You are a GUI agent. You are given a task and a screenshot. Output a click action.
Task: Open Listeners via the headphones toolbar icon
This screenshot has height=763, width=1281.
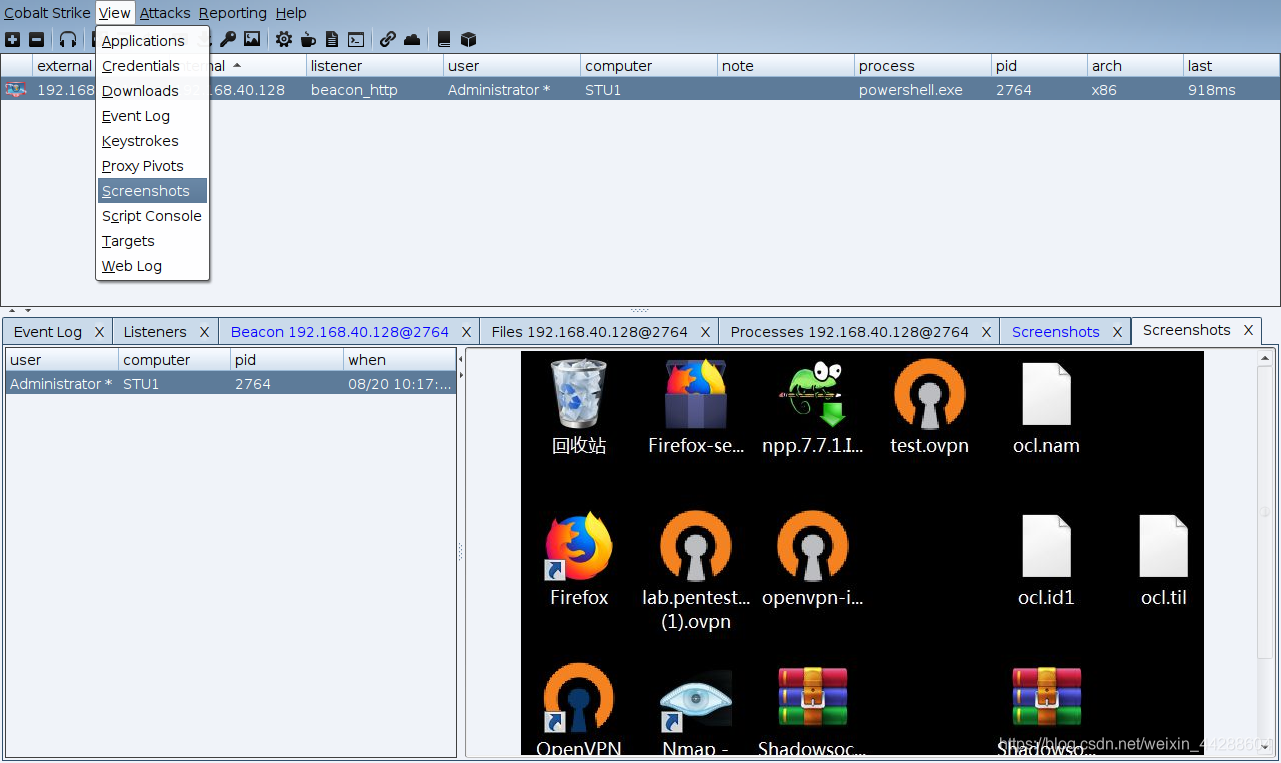point(68,40)
